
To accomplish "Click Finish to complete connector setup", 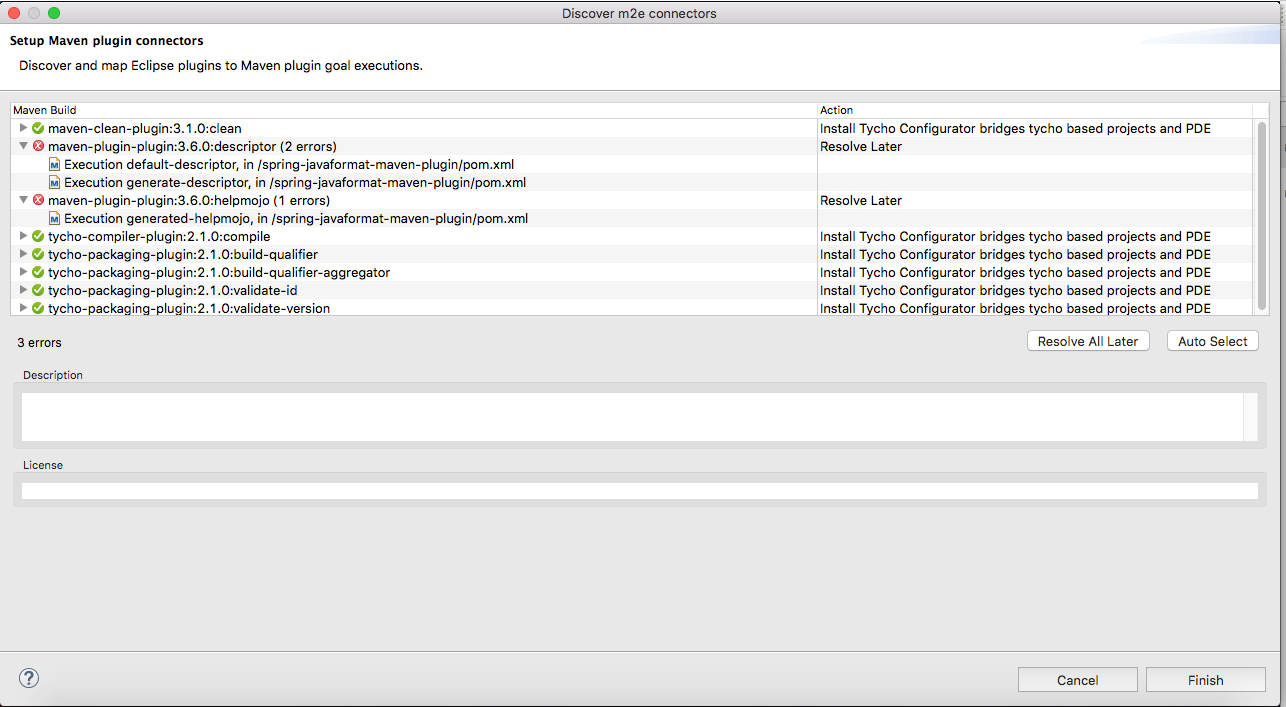I will pos(1204,679).
